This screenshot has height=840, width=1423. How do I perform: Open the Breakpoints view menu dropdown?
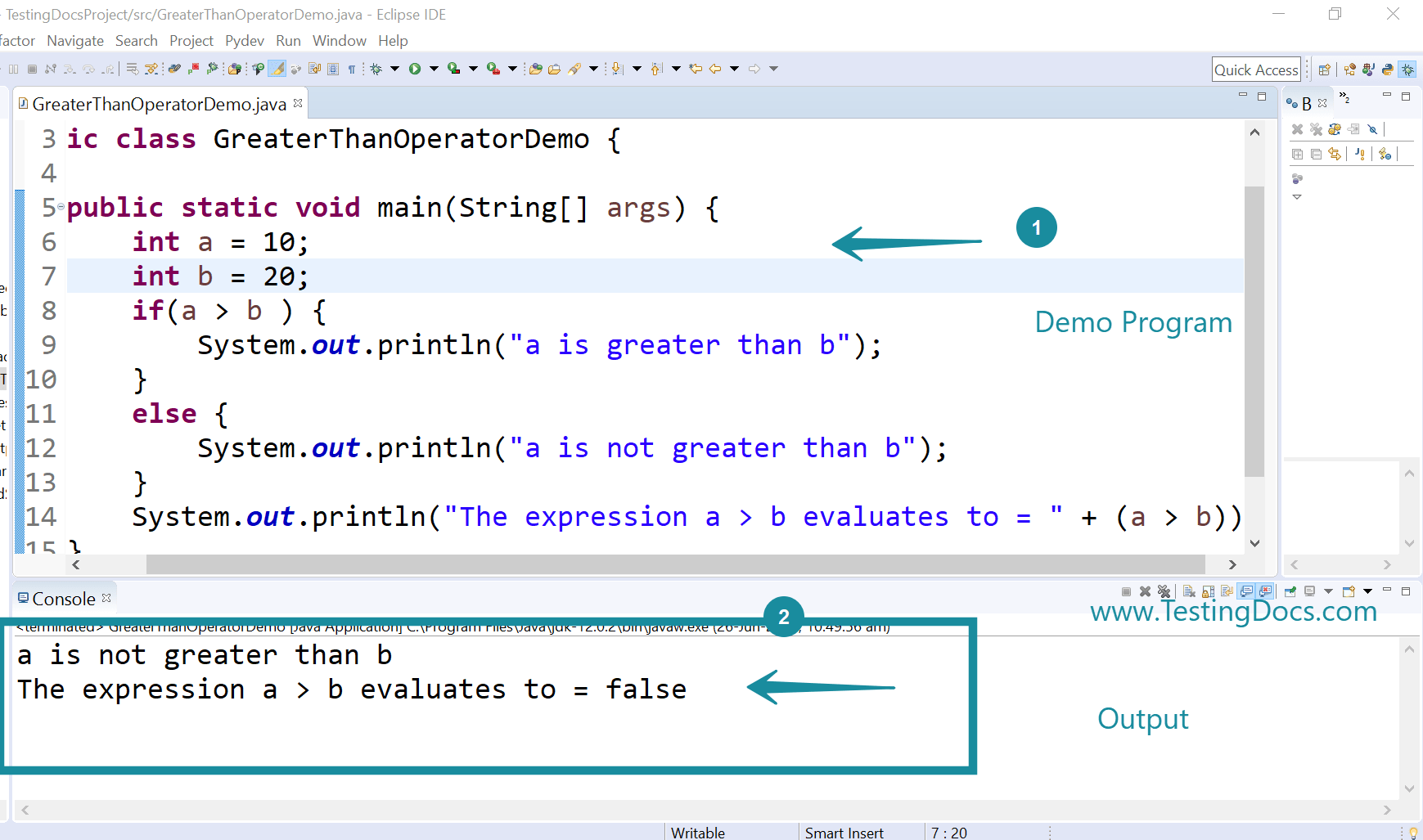coord(1298,196)
